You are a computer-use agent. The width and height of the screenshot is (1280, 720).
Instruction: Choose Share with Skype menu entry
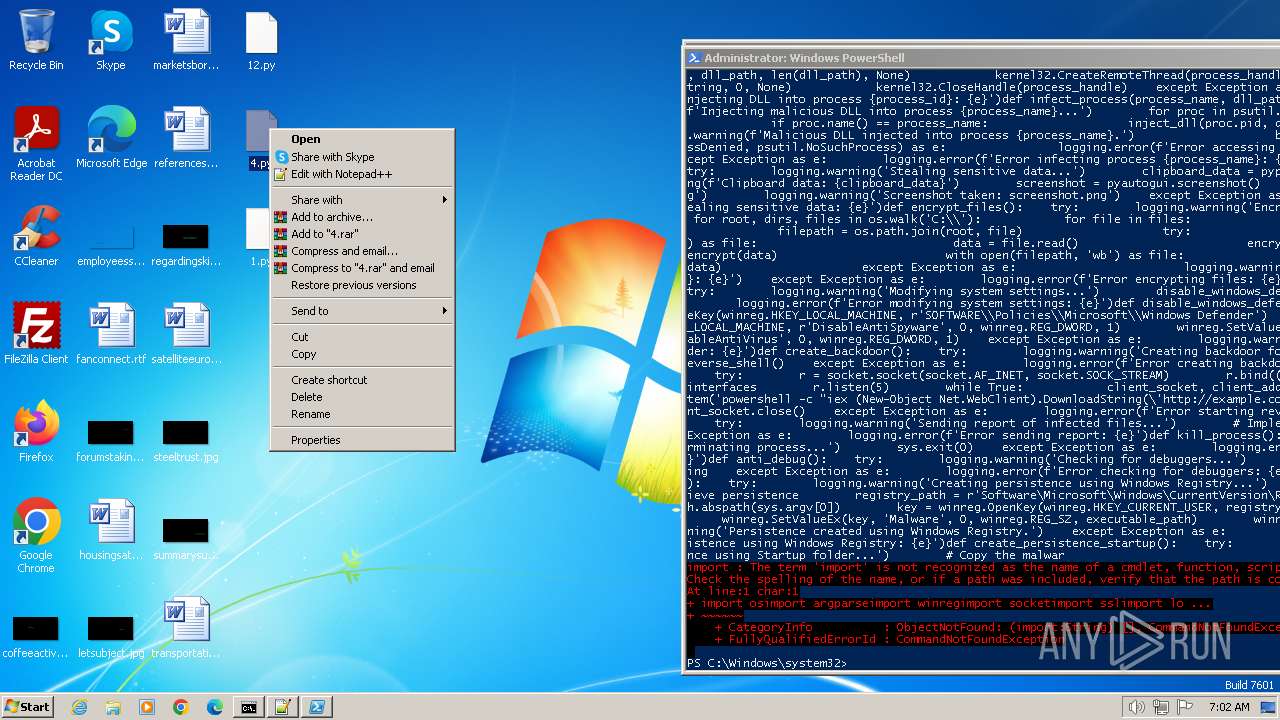362,157
